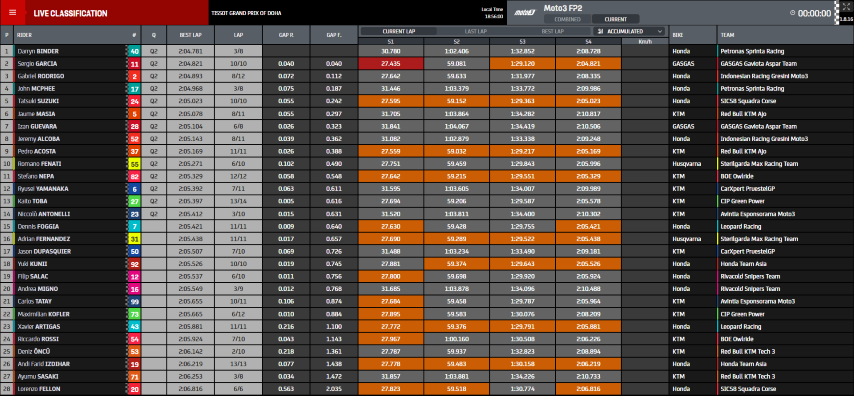Screen dimensions: 854x396
Task: Open the ACCUMULATED sector mode dropdown
Action: pos(630,32)
